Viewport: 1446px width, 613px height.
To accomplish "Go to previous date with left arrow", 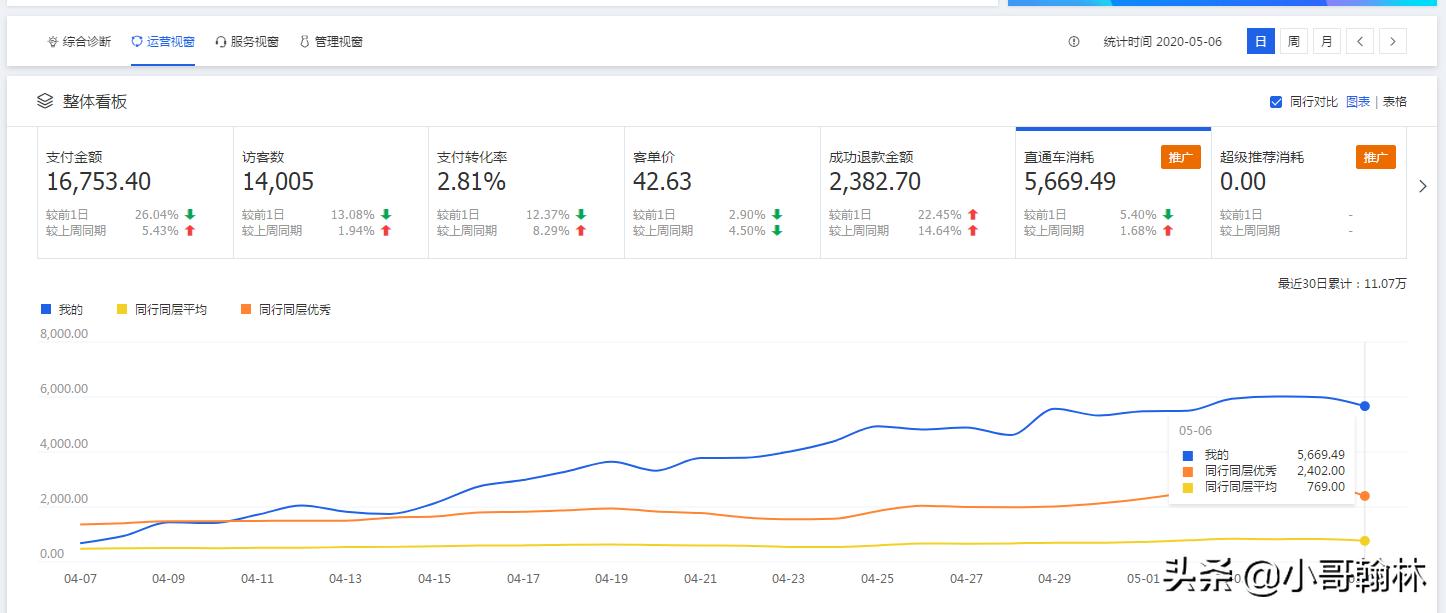I will pos(1359,42).
